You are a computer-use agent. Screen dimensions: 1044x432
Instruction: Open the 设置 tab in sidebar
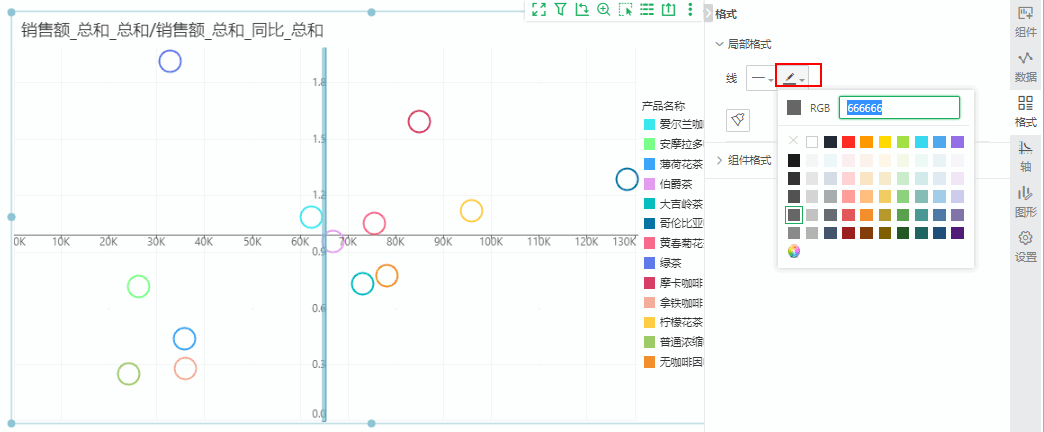coord(1025,245)
